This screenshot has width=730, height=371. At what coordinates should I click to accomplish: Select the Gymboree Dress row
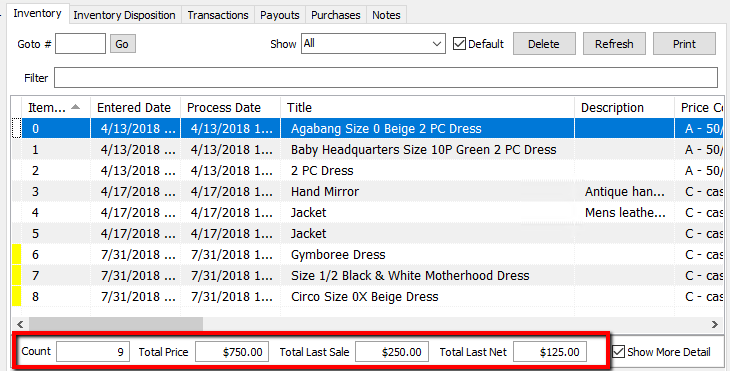pyautogui.click(x=368, y=255)
